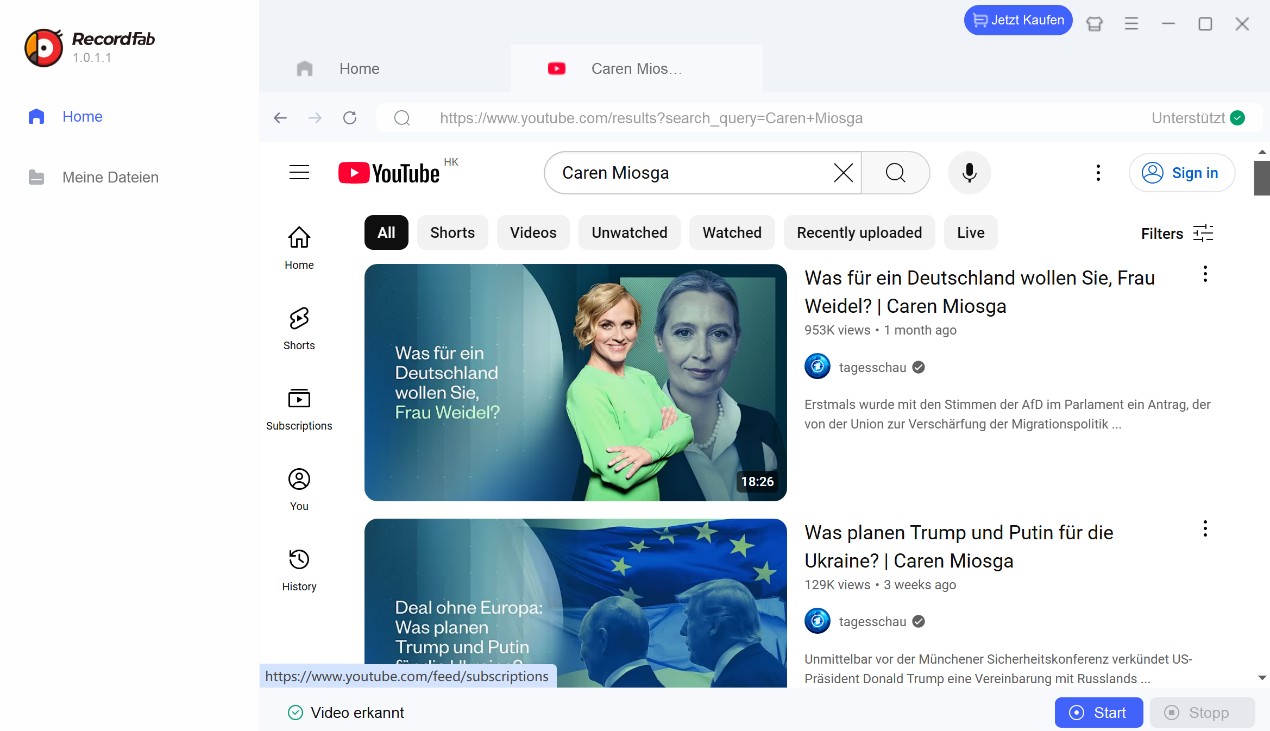
Task: Click the YouTube logo
Action: click(389, 173)
